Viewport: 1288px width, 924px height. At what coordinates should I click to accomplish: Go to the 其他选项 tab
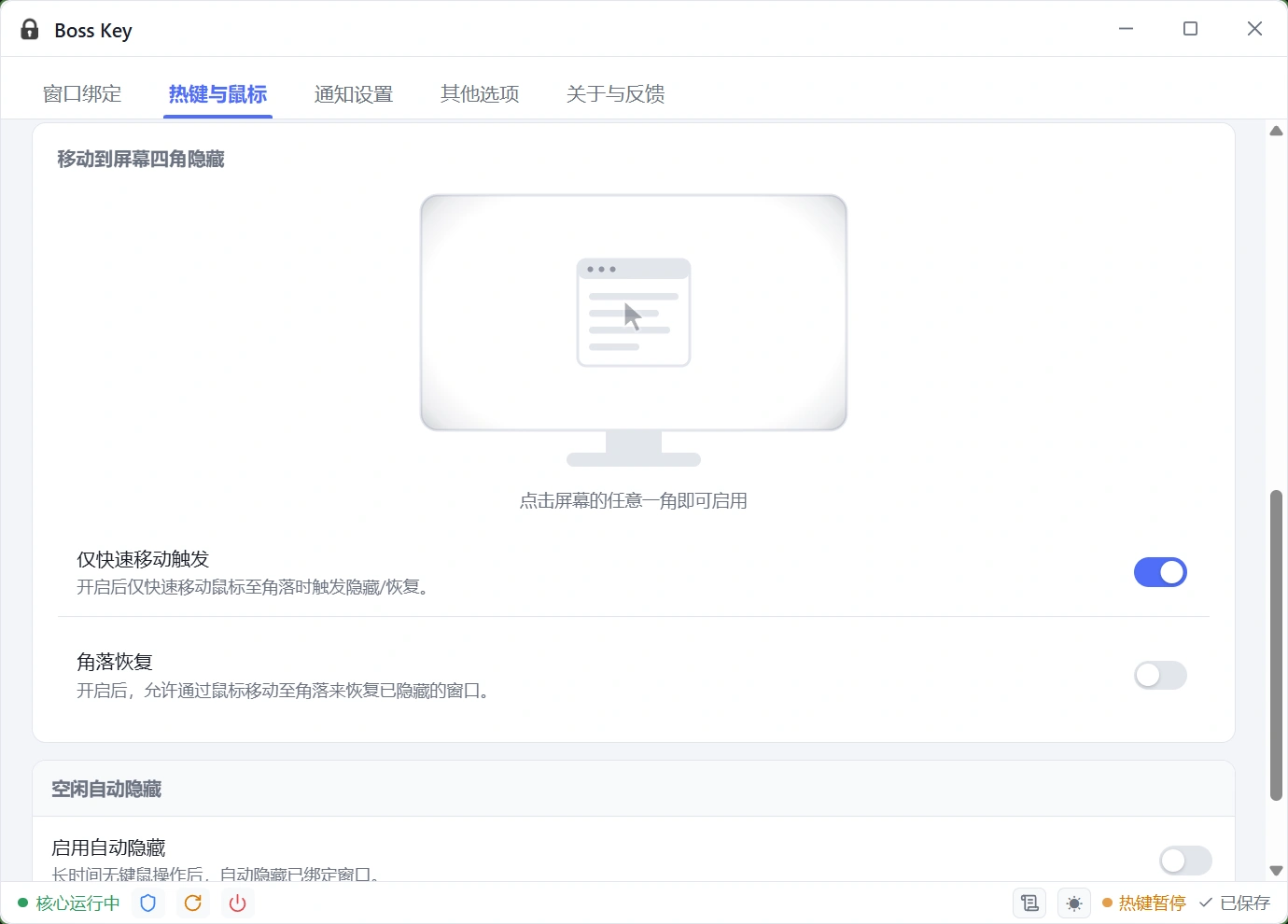coord(480,94)
